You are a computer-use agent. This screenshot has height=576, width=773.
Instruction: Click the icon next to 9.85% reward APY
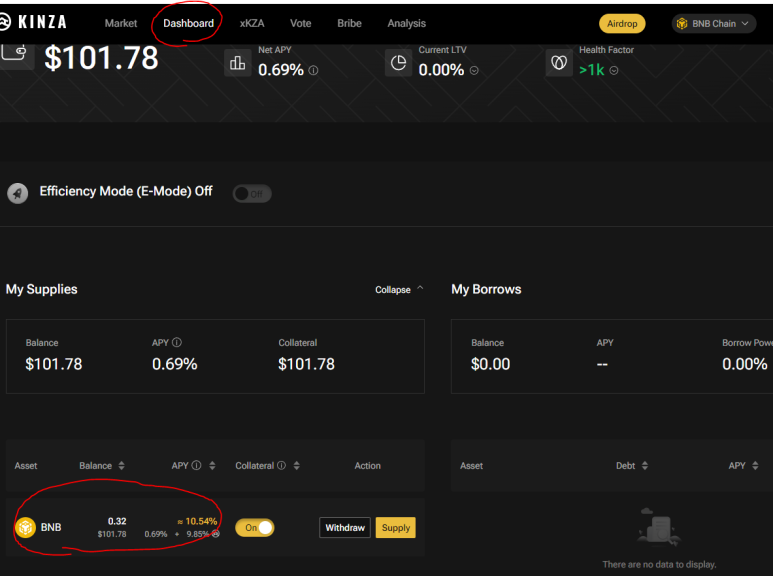pos(215,534)
